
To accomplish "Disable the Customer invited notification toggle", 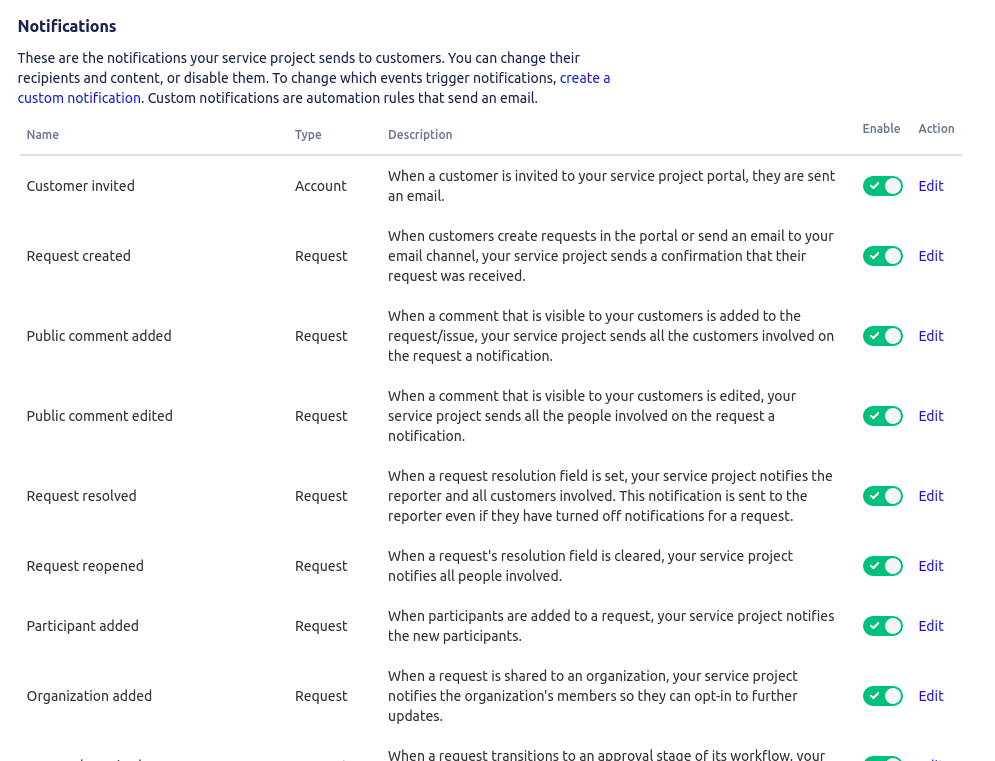I will click(x=882, y=186).
